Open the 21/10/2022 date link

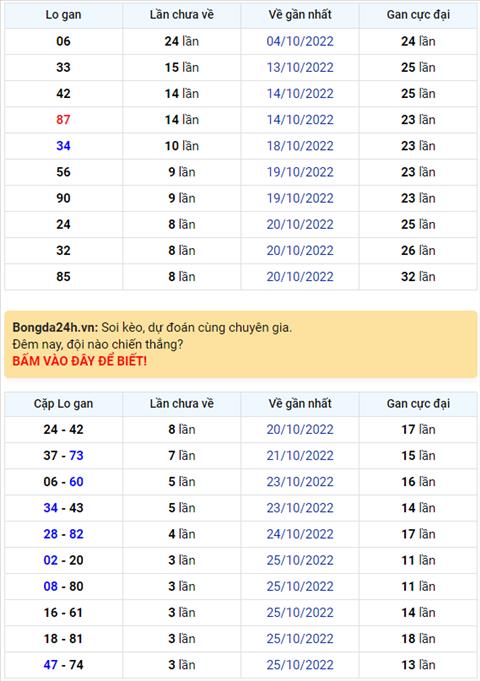coord(300,456)
